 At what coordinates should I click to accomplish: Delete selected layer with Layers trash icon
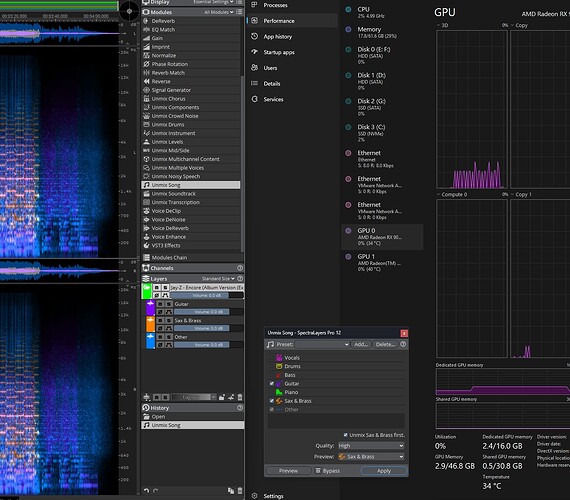tap(240, 397)
